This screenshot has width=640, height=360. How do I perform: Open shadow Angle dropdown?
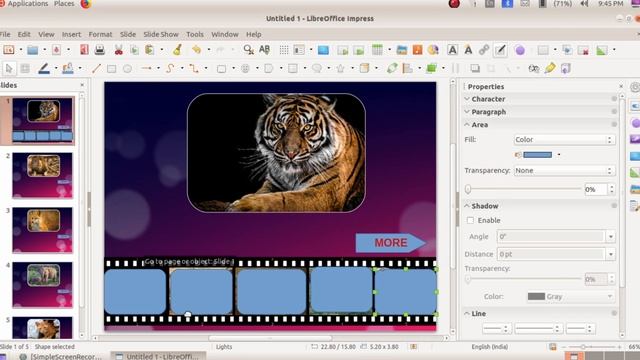coord(610,236)
